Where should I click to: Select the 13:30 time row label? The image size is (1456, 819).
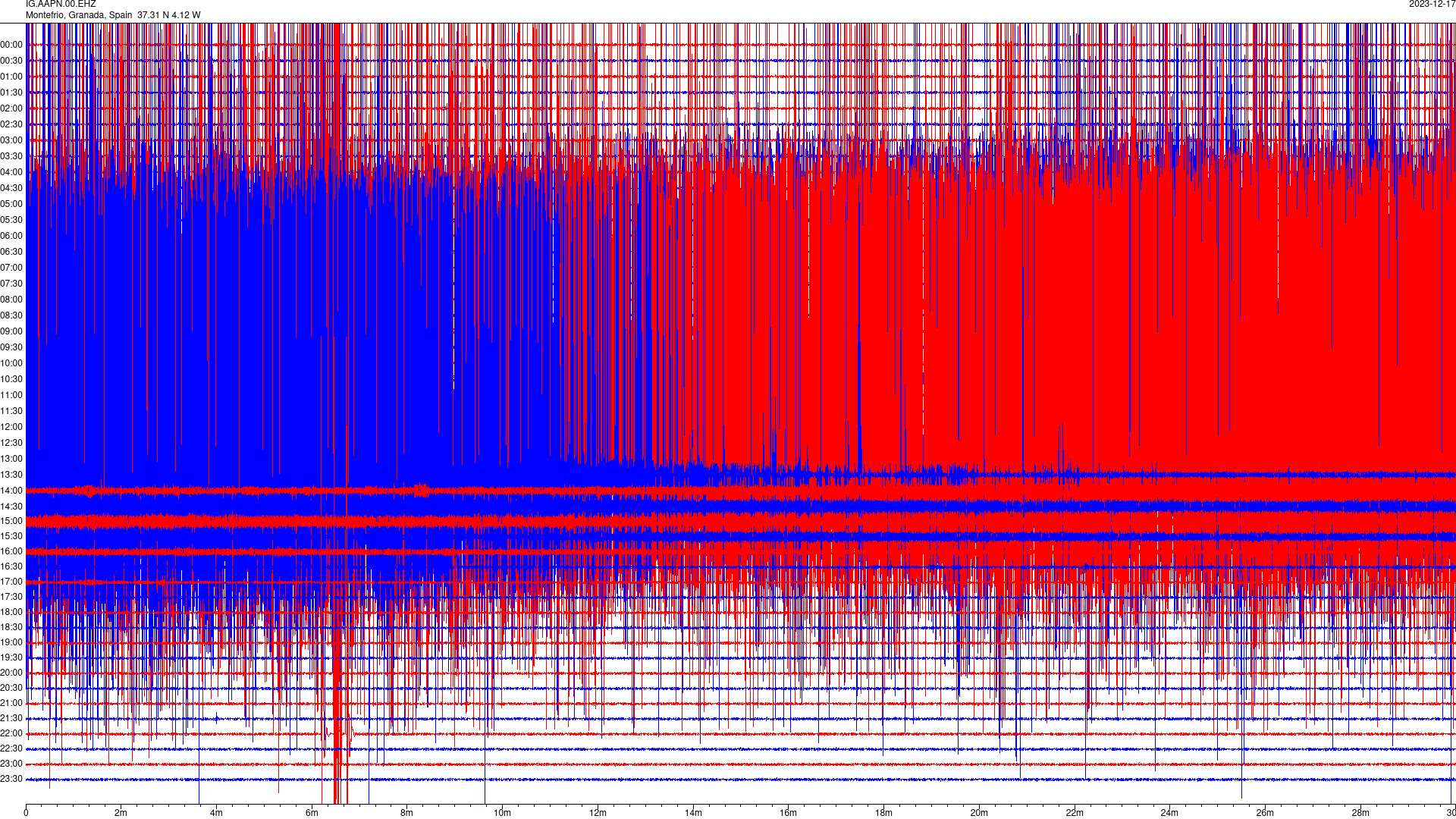11,475
